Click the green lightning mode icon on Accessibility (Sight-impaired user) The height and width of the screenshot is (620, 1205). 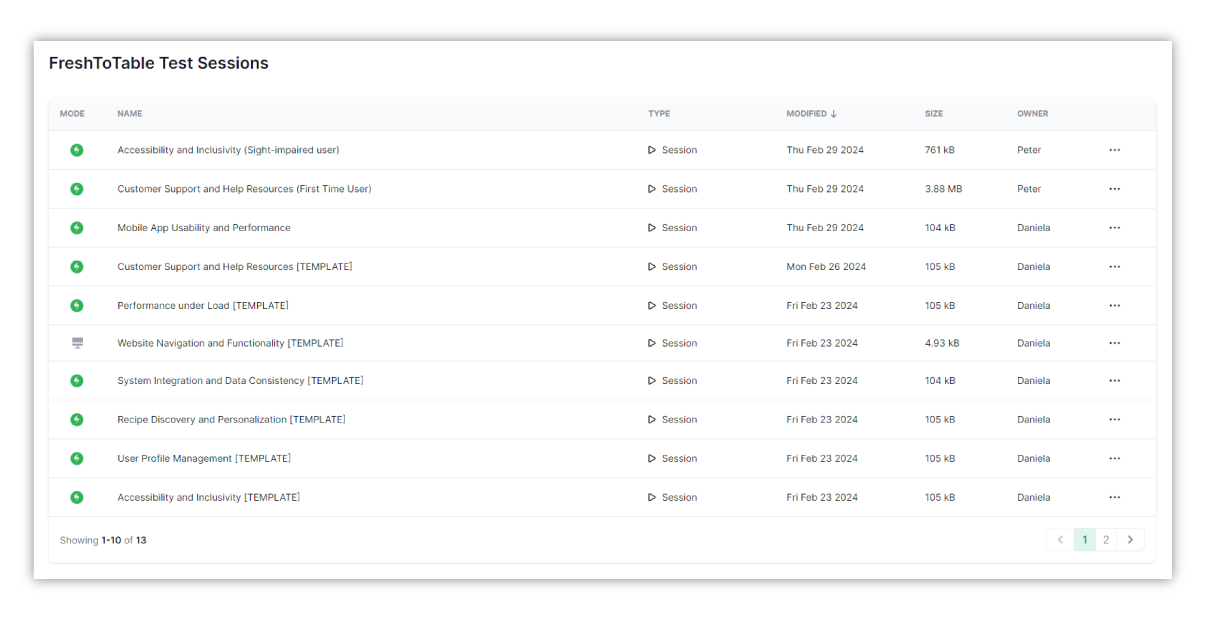(x=77, y=149)
